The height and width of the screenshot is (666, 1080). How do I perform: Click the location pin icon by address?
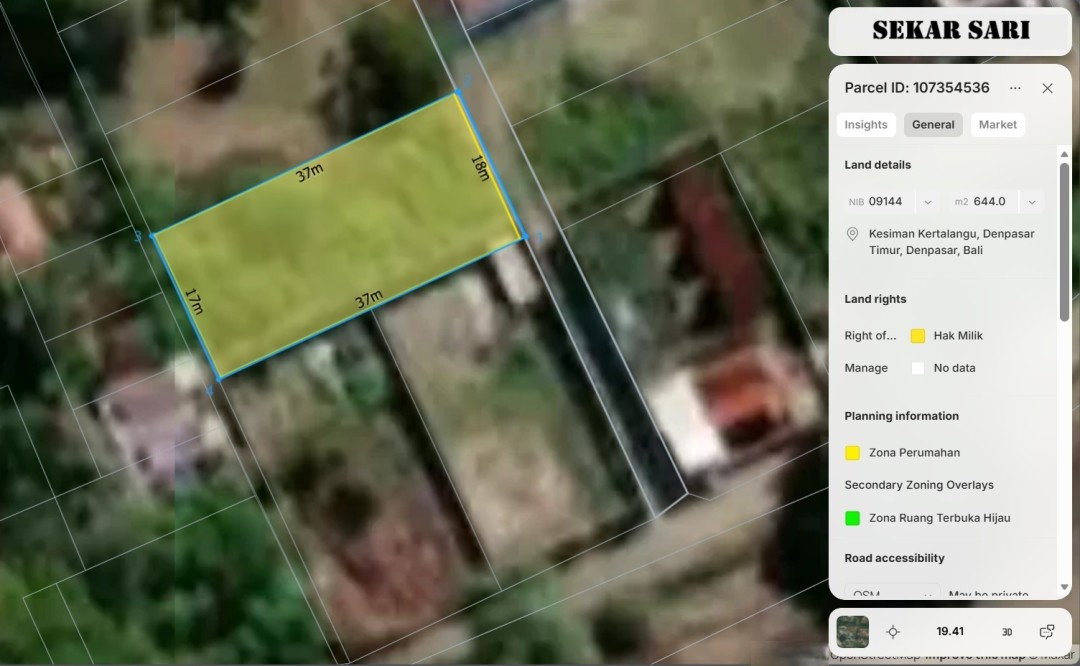pyautogui.click(x=853, y=234)
